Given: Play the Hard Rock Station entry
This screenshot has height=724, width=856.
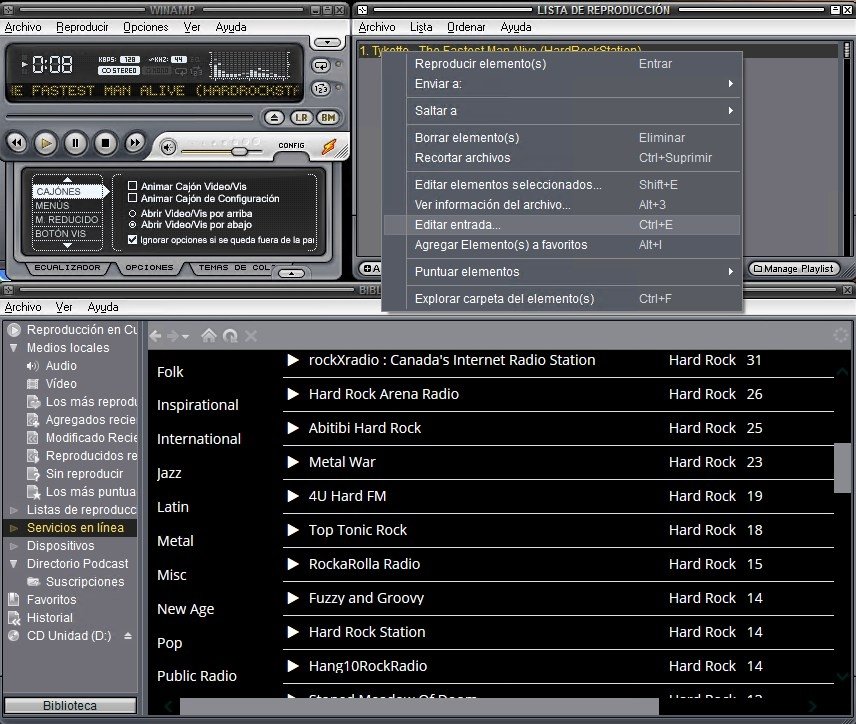Looking at the screenshot, I should [x=293, y=632].
